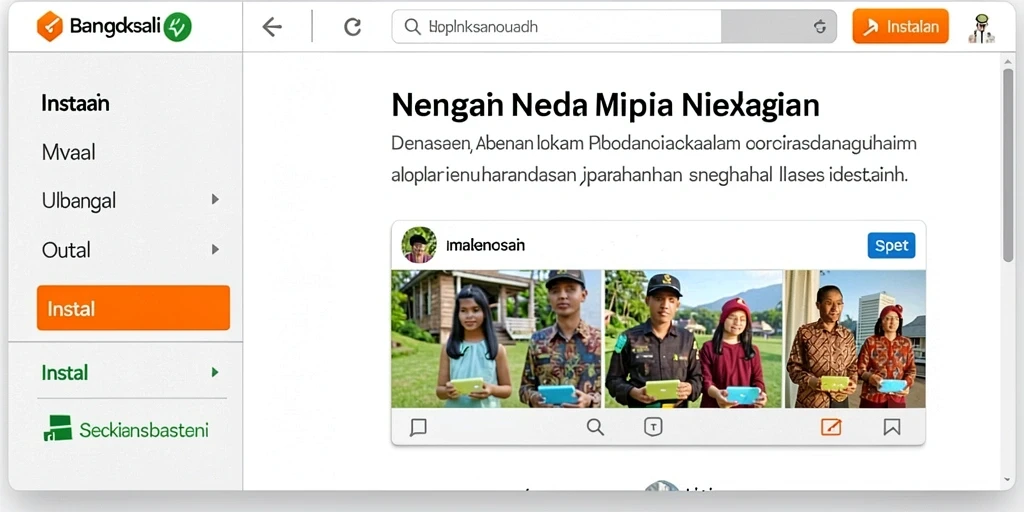Expand the Ulbangal submenu arrow
1024x512 pixels.
pos(215,200)
